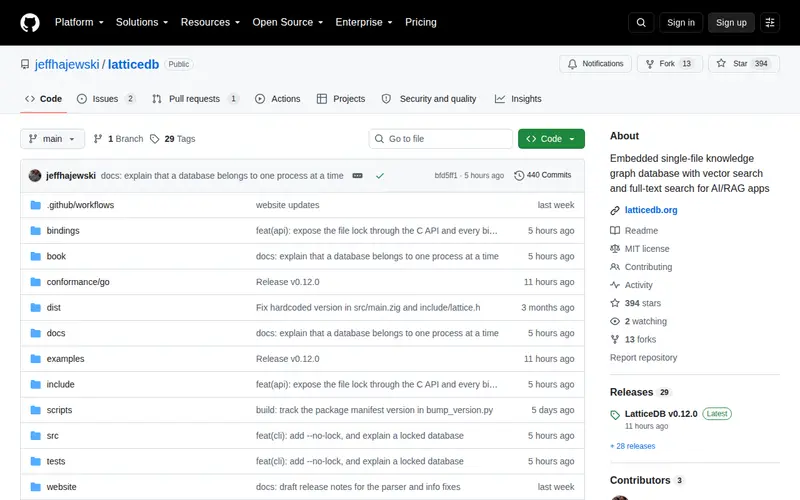Click the folder icon for bindings
This screenshot has width=800, height=500.
point(35,231)
